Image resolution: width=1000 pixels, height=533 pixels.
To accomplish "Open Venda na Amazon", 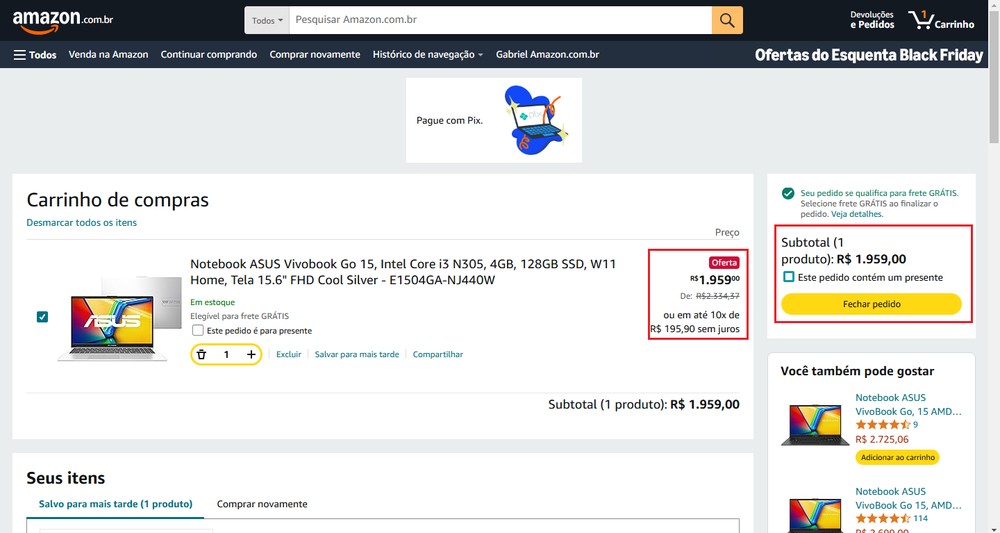I will click(108, 55).
